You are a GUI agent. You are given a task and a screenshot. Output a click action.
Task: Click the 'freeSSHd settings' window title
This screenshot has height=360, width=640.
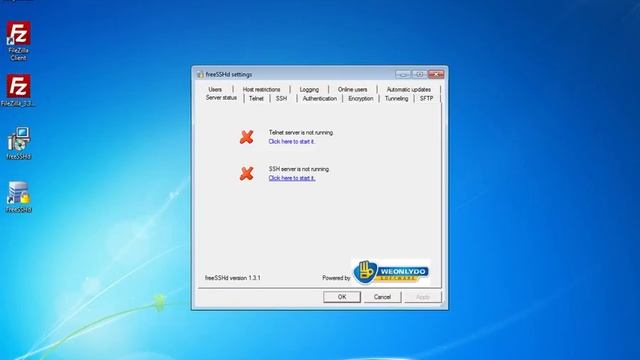pyautogui.click(x=229, y=74)
